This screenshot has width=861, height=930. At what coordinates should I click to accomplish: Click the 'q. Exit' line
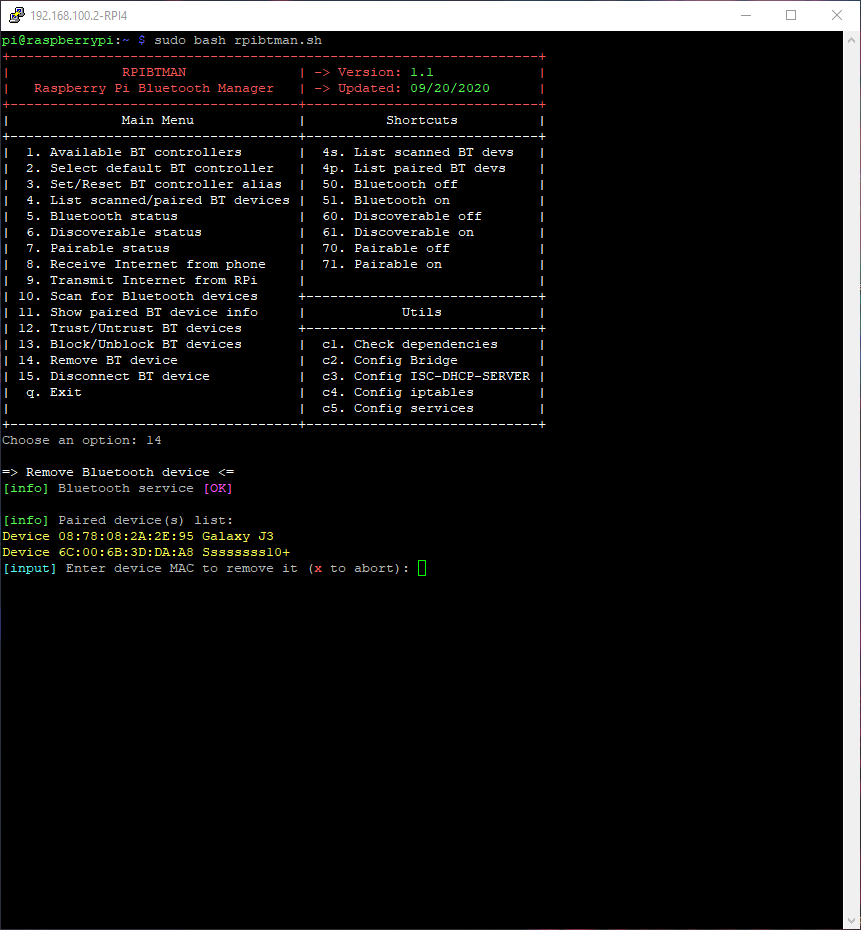[x=54, y=393]
